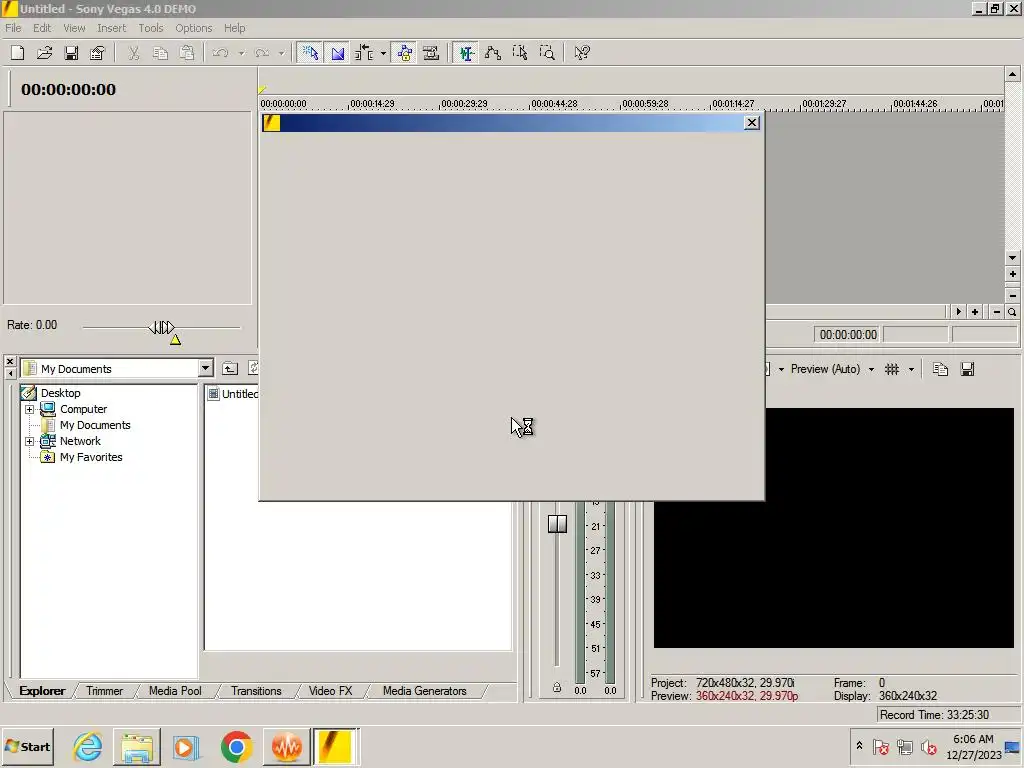The width and height of the screenshot is (1024, 768).
Task: Select My Favorites in the tree
Action: pos(91,457)
